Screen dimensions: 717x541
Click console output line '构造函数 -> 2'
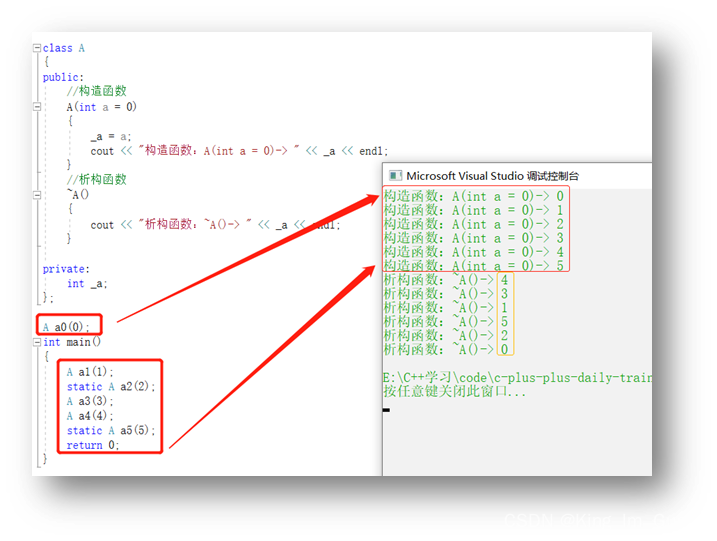tap(474, 224)
